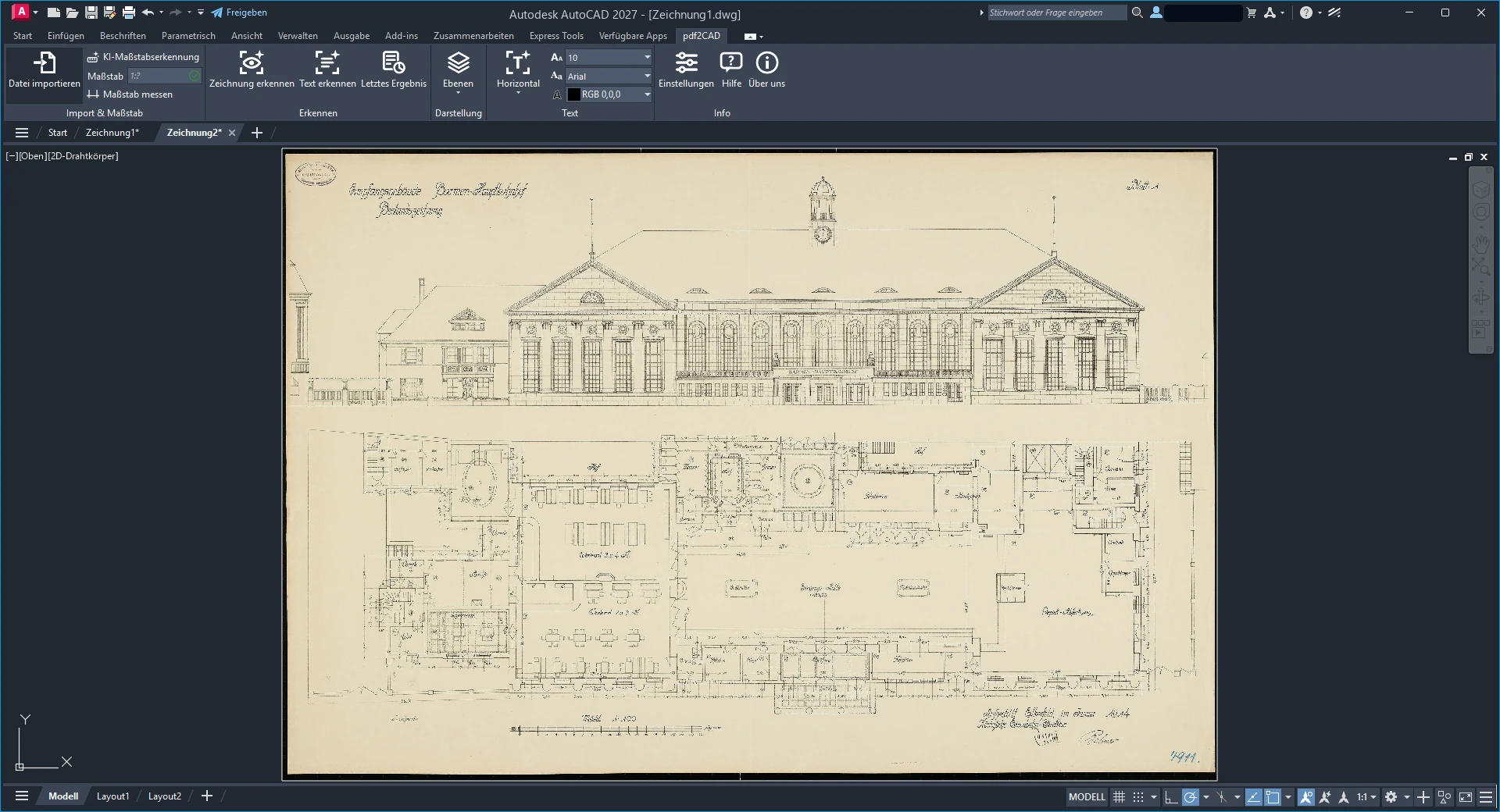
Task: Open RGB 0,0,0 color dropdown
Action: (x=609, y=94)
